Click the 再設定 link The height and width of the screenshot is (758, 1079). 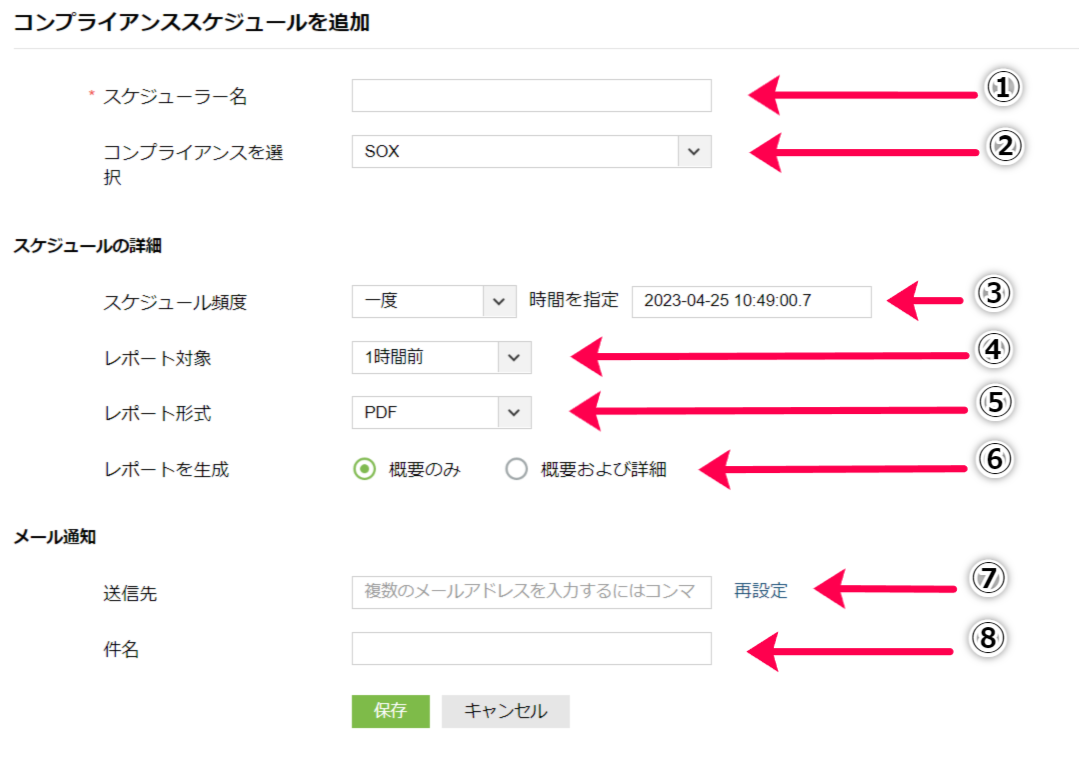(760, 591)
